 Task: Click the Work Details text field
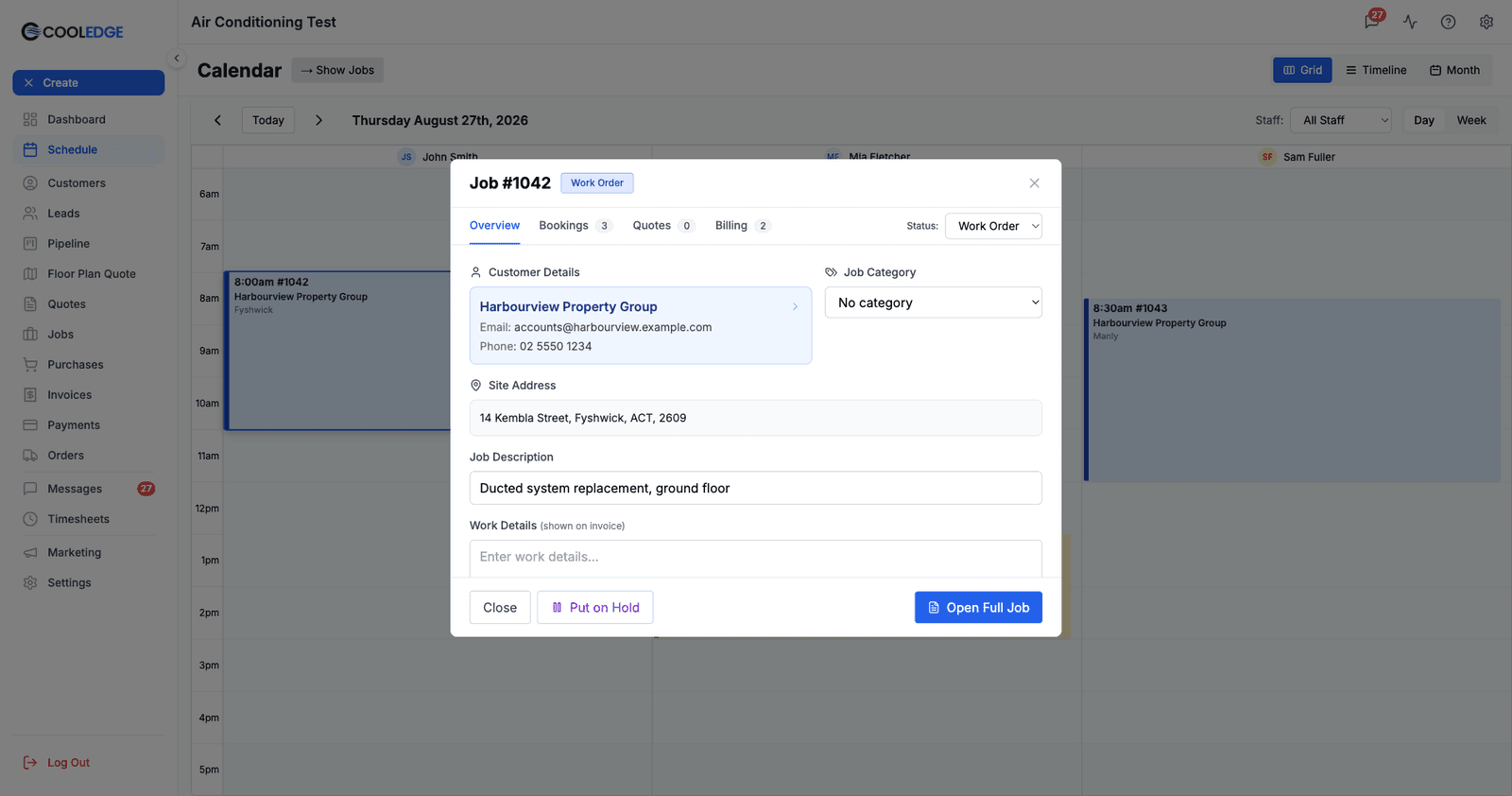(756, 558)
